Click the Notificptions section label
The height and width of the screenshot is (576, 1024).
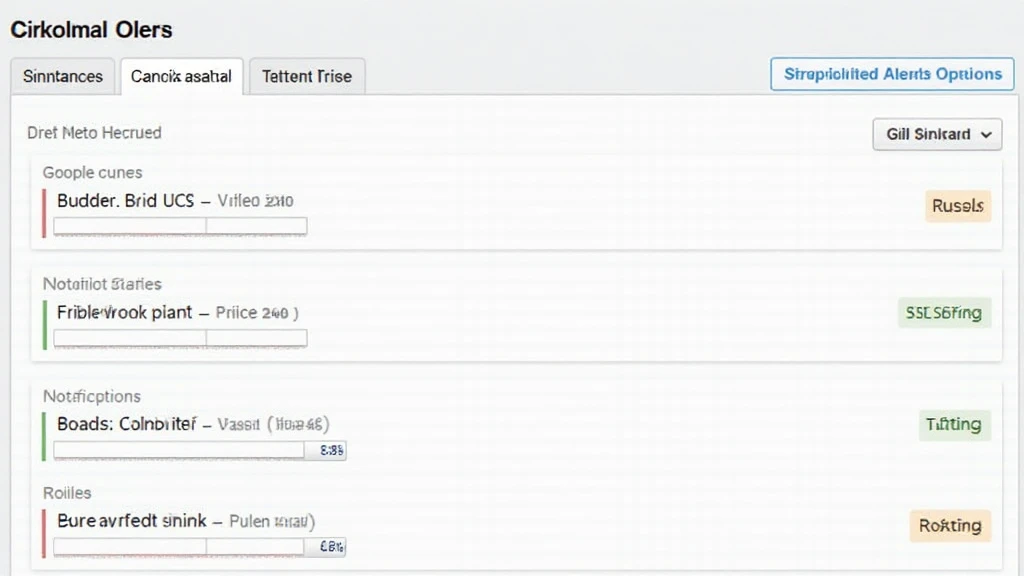coord(91,397)
